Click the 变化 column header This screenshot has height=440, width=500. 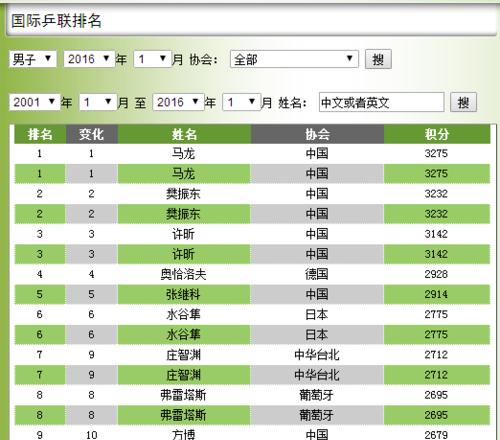click(x=92, y=134)
